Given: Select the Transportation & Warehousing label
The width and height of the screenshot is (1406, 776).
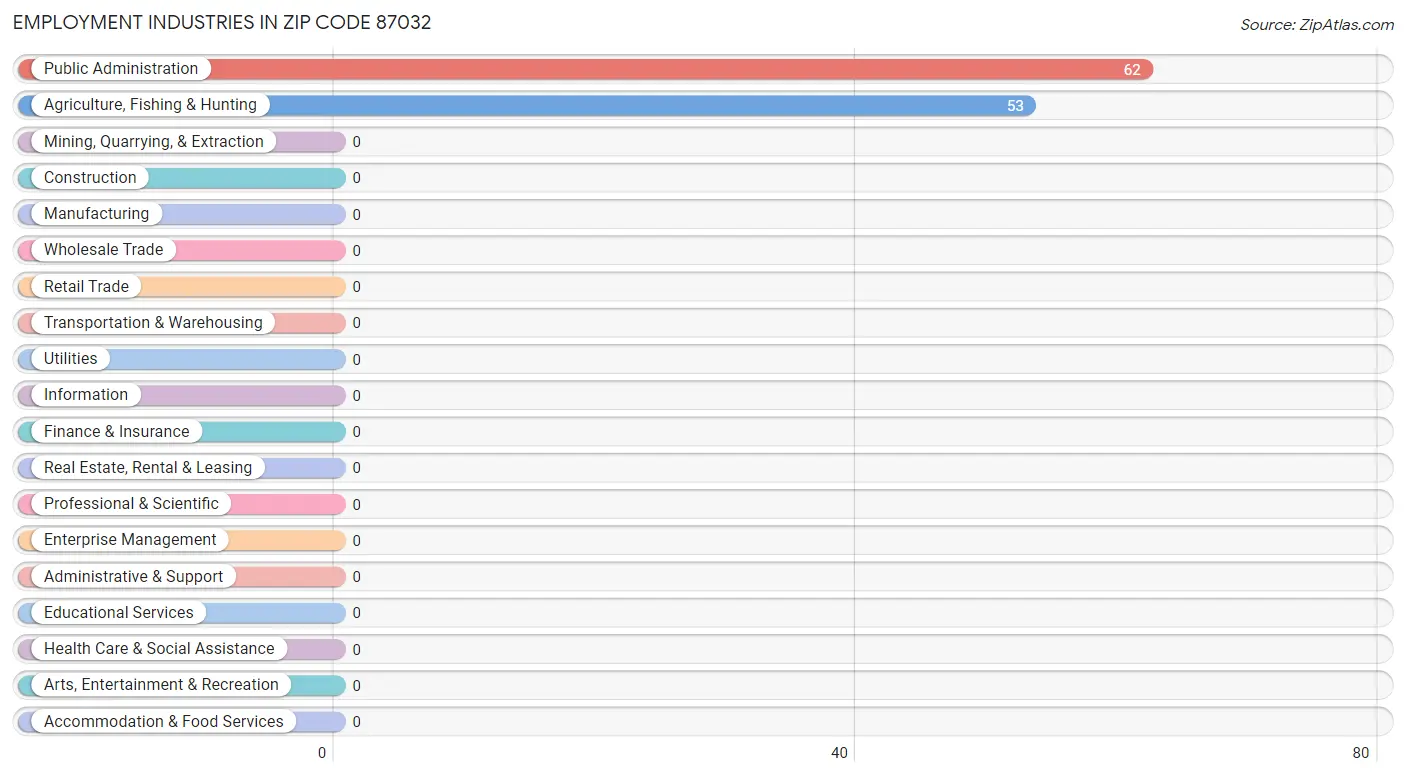Looking at the screenshot, I should coord(153,323).
